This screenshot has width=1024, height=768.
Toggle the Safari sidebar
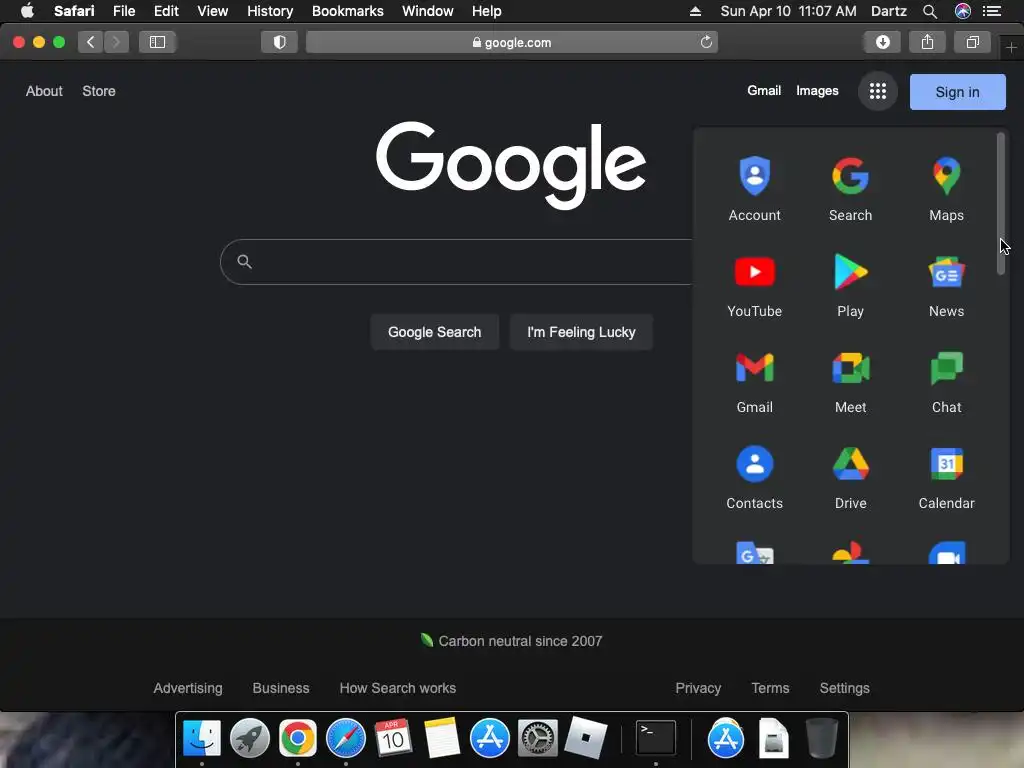point(157,42)
